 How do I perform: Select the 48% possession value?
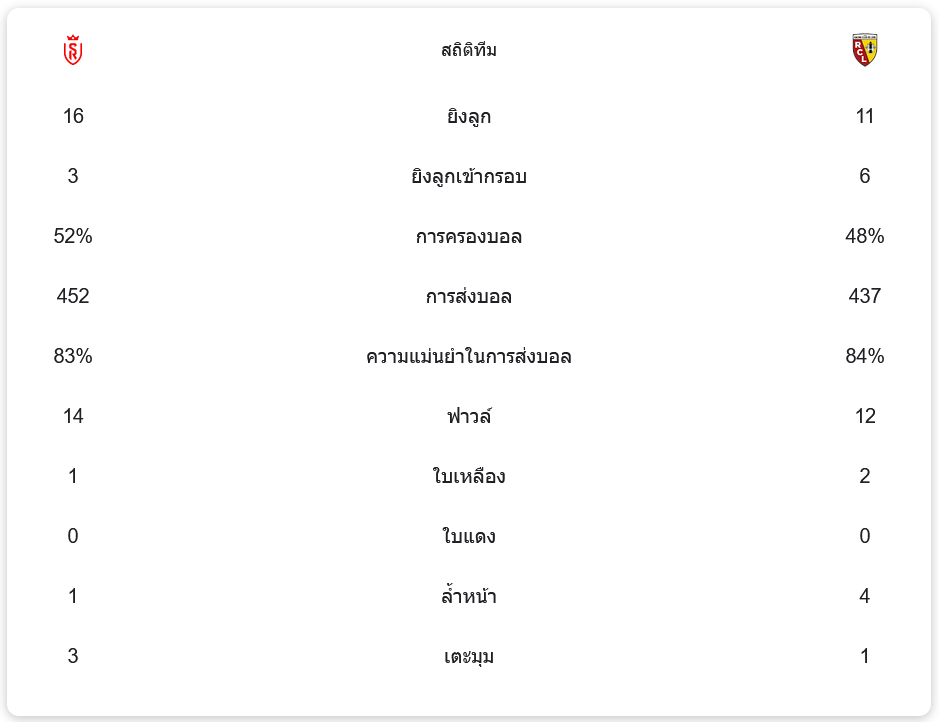[x=865, y=237]
